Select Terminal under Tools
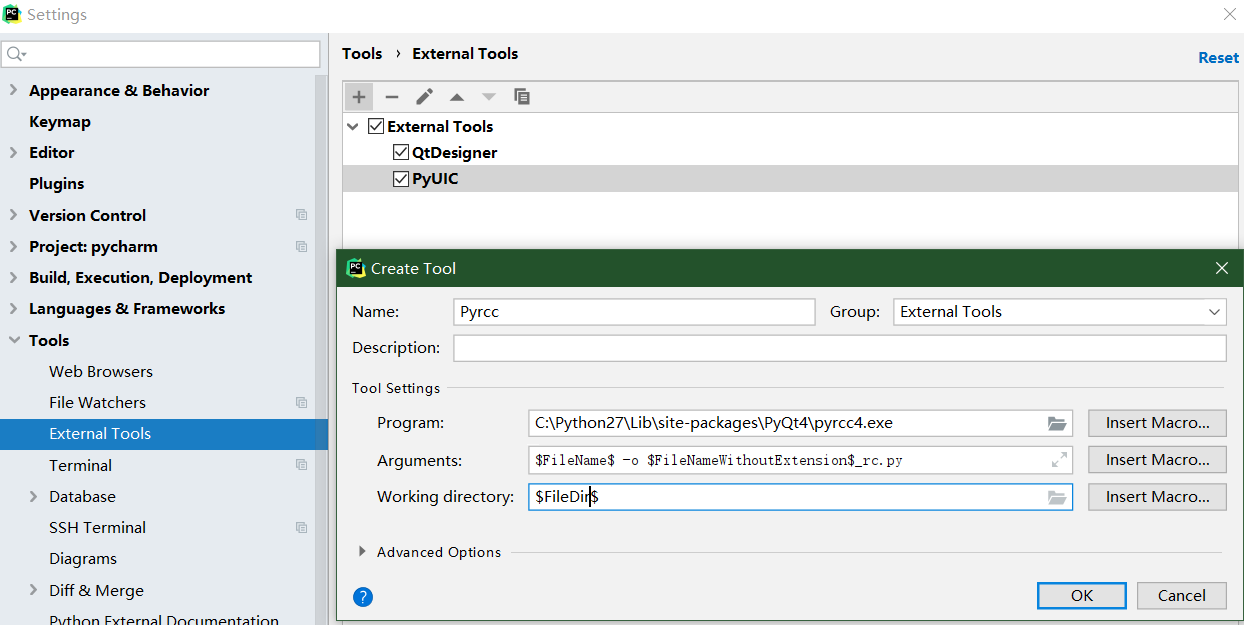Viewport: 1244px width, 625px height. coord(80,465)
